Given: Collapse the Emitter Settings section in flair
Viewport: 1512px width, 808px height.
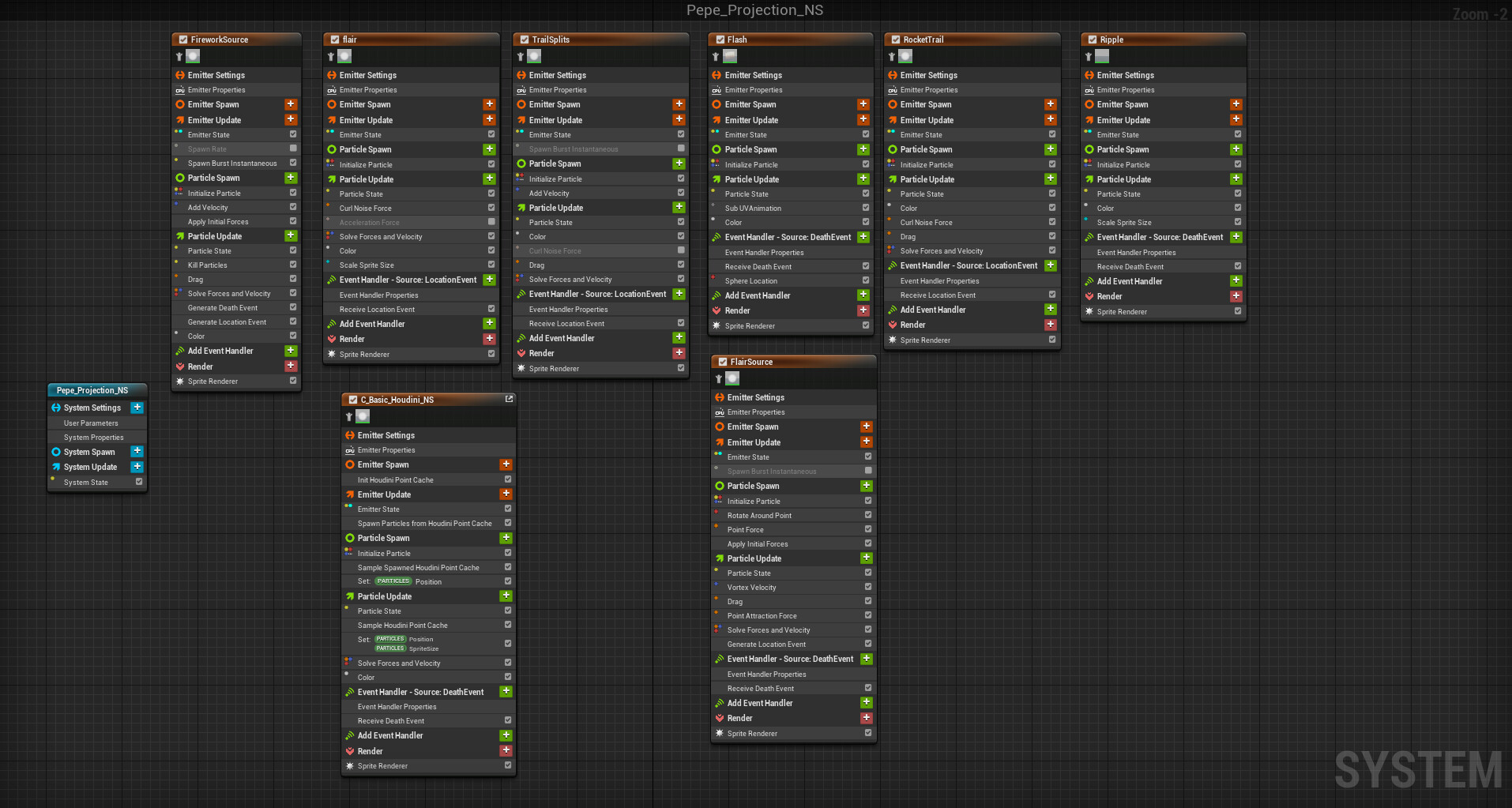Looking at the screenshot, I should (x=330, y=74).
